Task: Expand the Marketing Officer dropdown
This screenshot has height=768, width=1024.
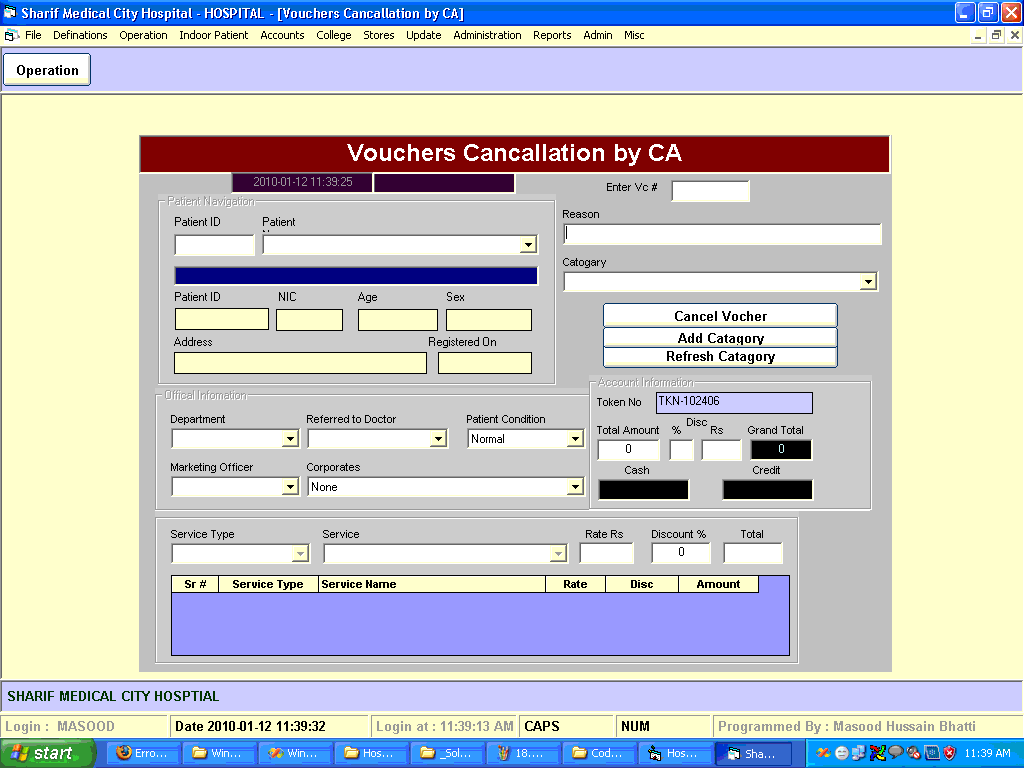Action: [x=290, y=487]
